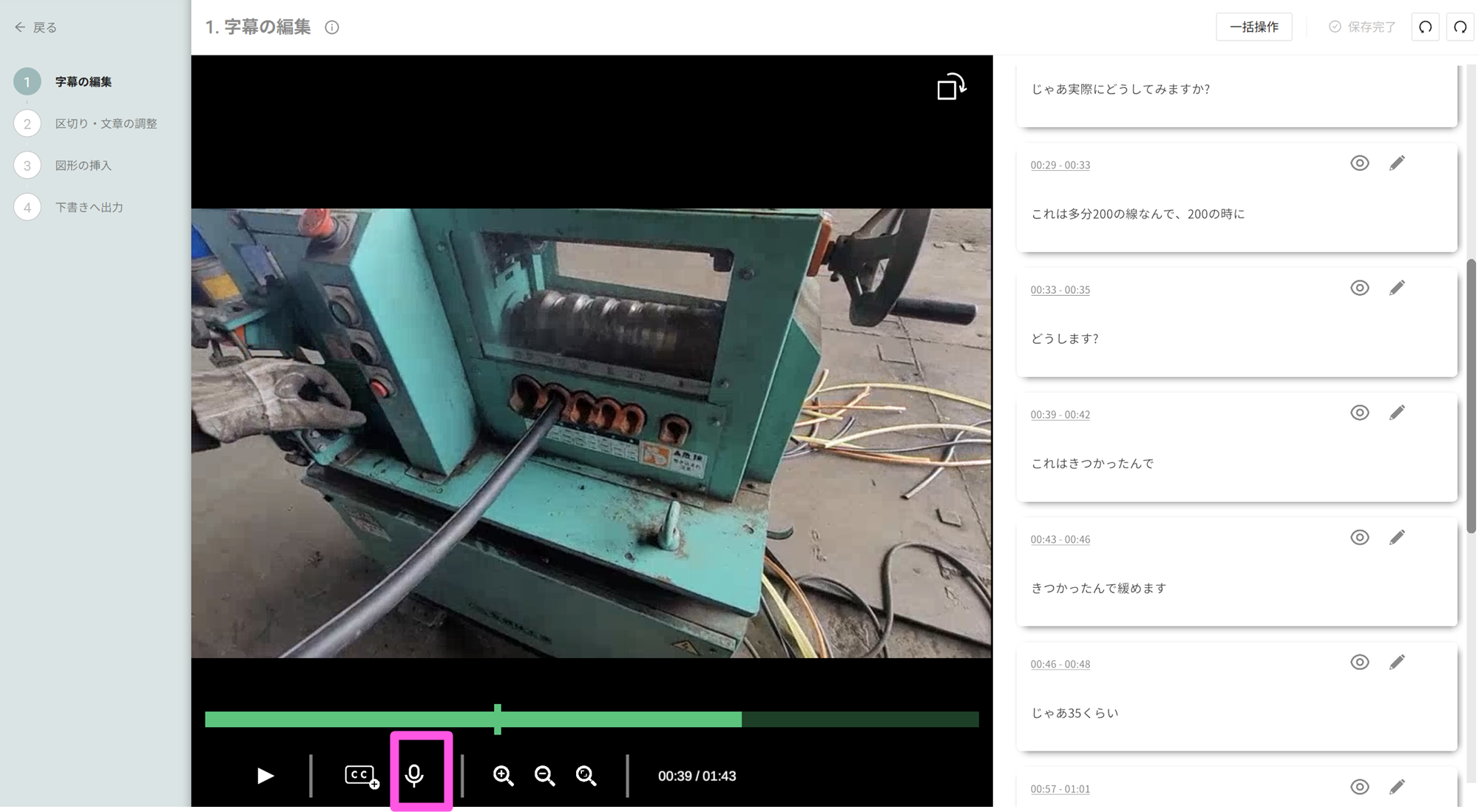Hide the これはきつかったんで subtitle
The width and height of the screenshot is (1479, 812).
(1359, 413)
